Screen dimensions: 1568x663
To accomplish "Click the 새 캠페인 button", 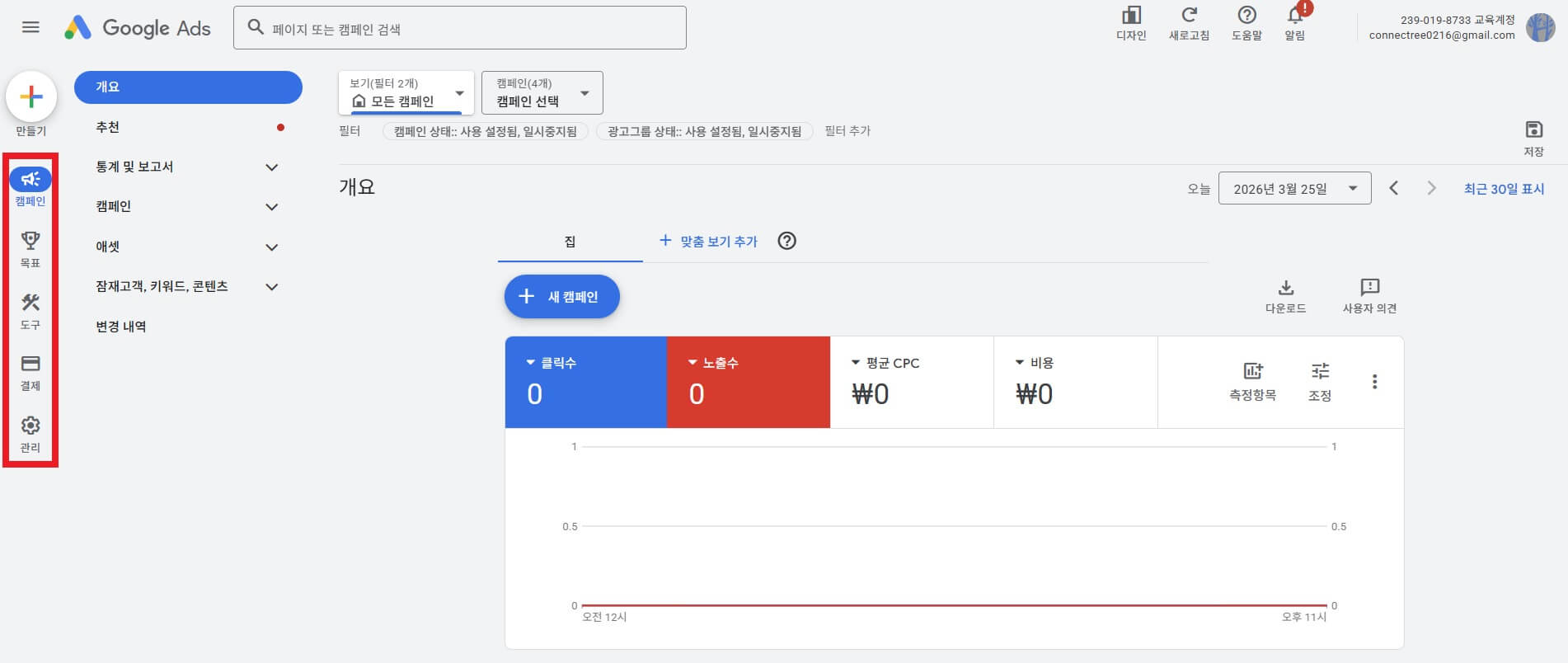I will pyautogui.click(x=562, y=296).
